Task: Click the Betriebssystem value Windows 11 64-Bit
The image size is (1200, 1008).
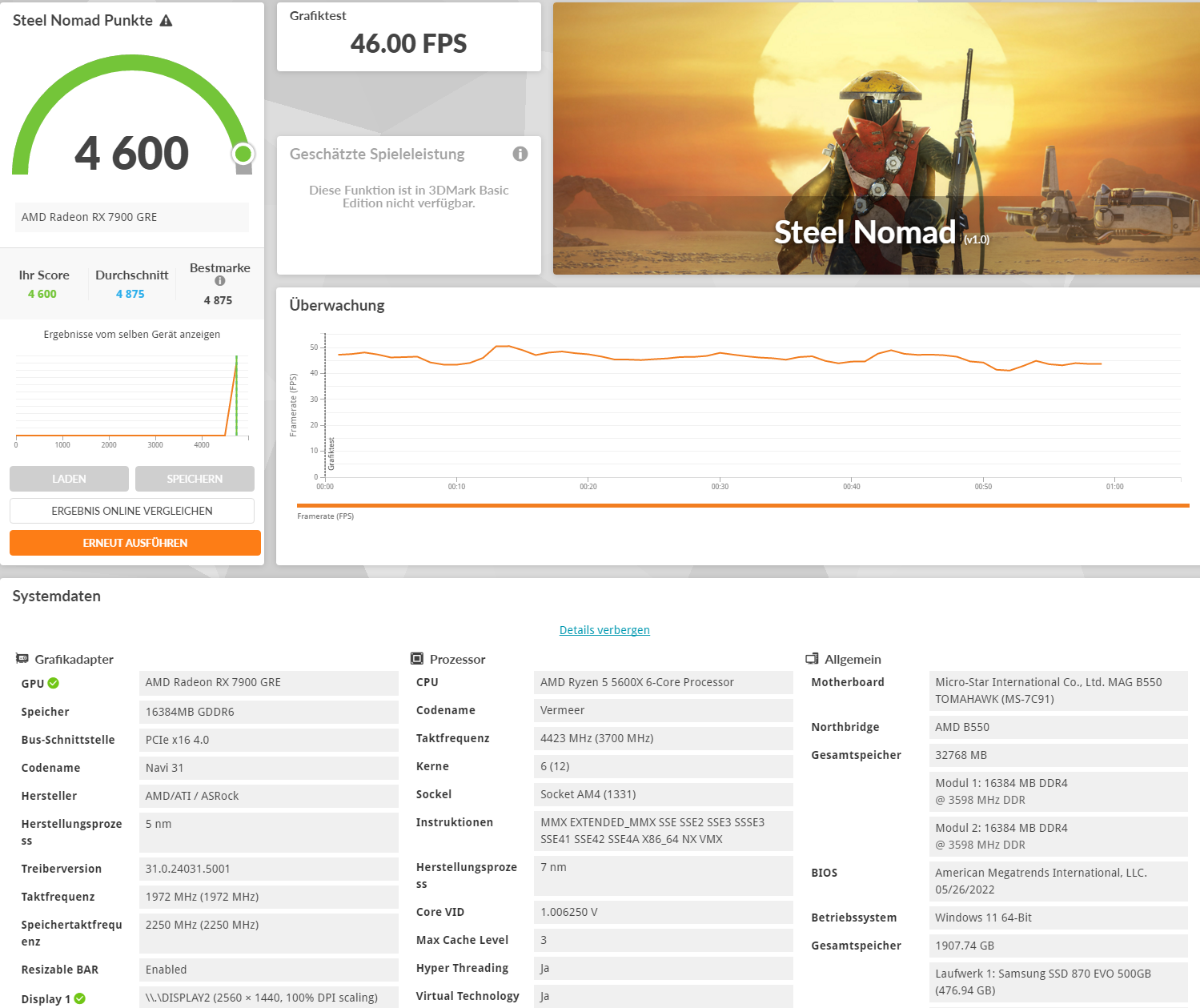Action: (1058, 918)
